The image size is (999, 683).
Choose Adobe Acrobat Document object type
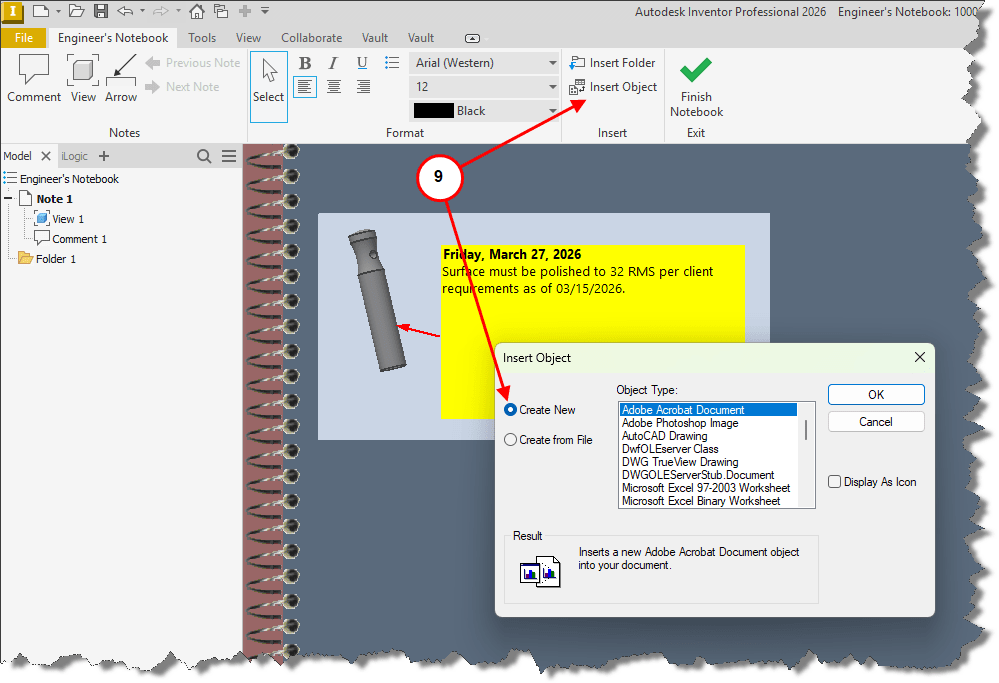click(x=708, y=410)
